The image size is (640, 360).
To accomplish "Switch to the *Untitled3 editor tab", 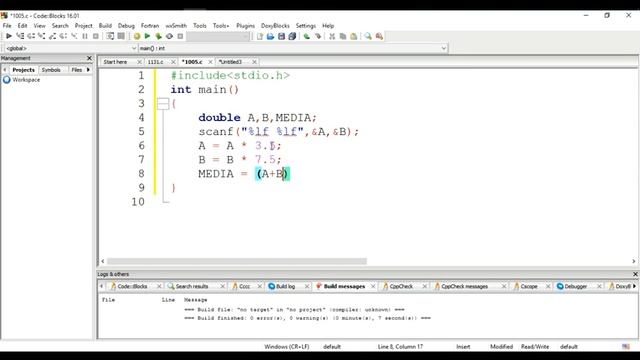I will 230,62.
